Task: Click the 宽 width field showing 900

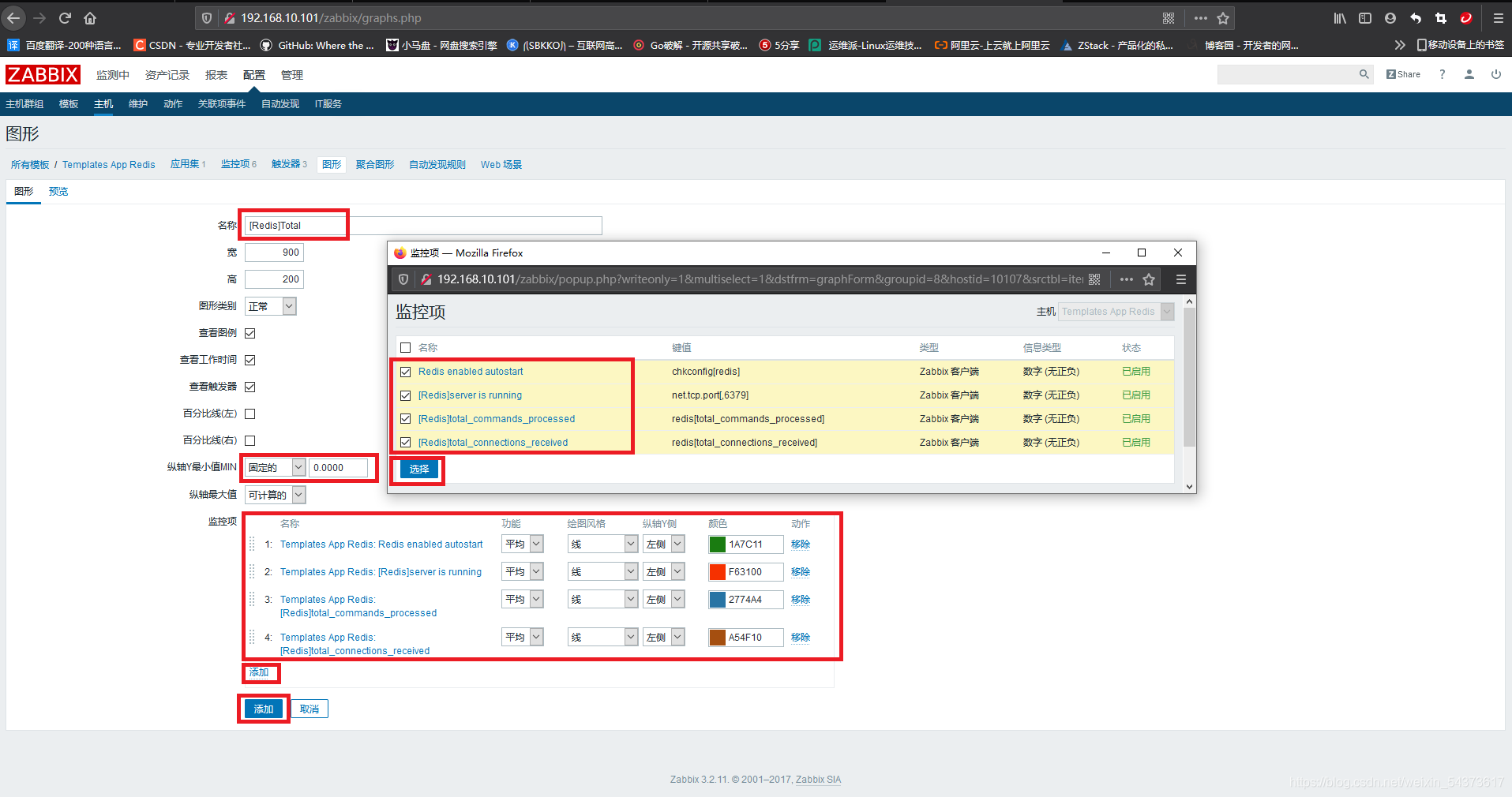Action: point(274,253)
